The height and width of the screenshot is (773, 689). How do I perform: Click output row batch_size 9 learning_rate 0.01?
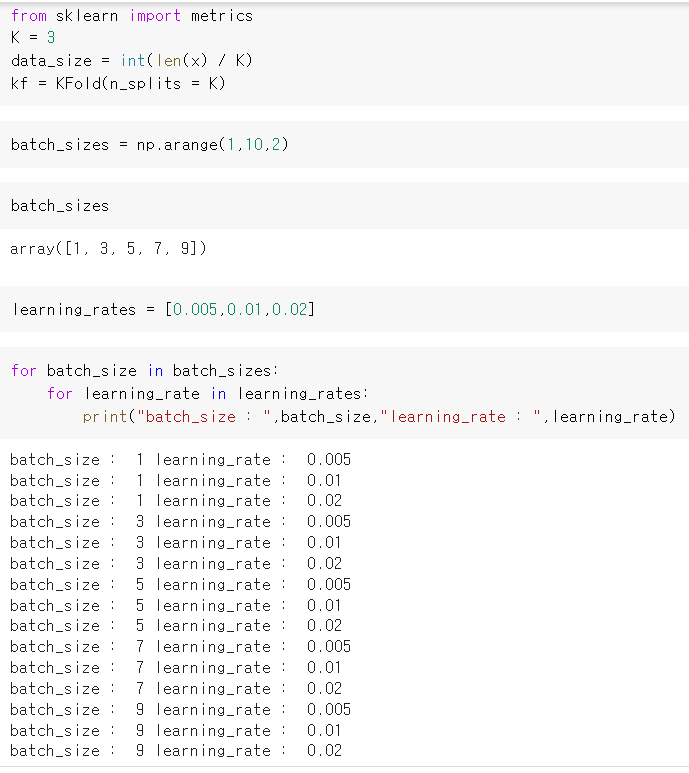tap(175, 731)
